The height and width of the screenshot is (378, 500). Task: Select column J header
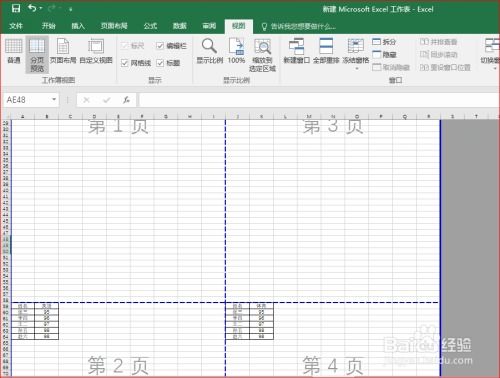click(x=238, y=116)
